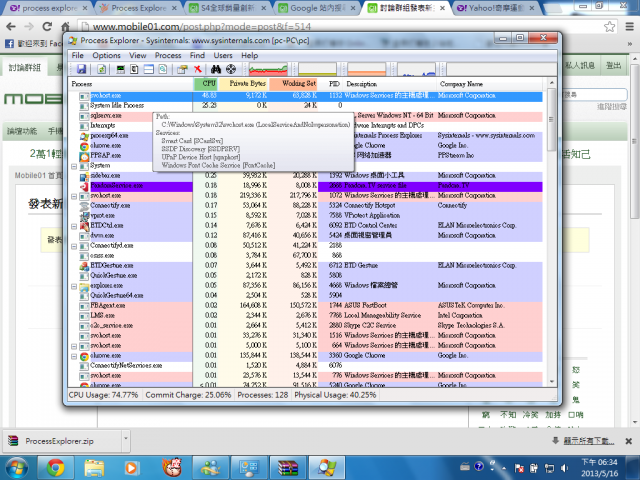Collapse the tree node beside BTDCtrl.exe
This screenshot has width=640, height=480.
(x=74, y=226)
